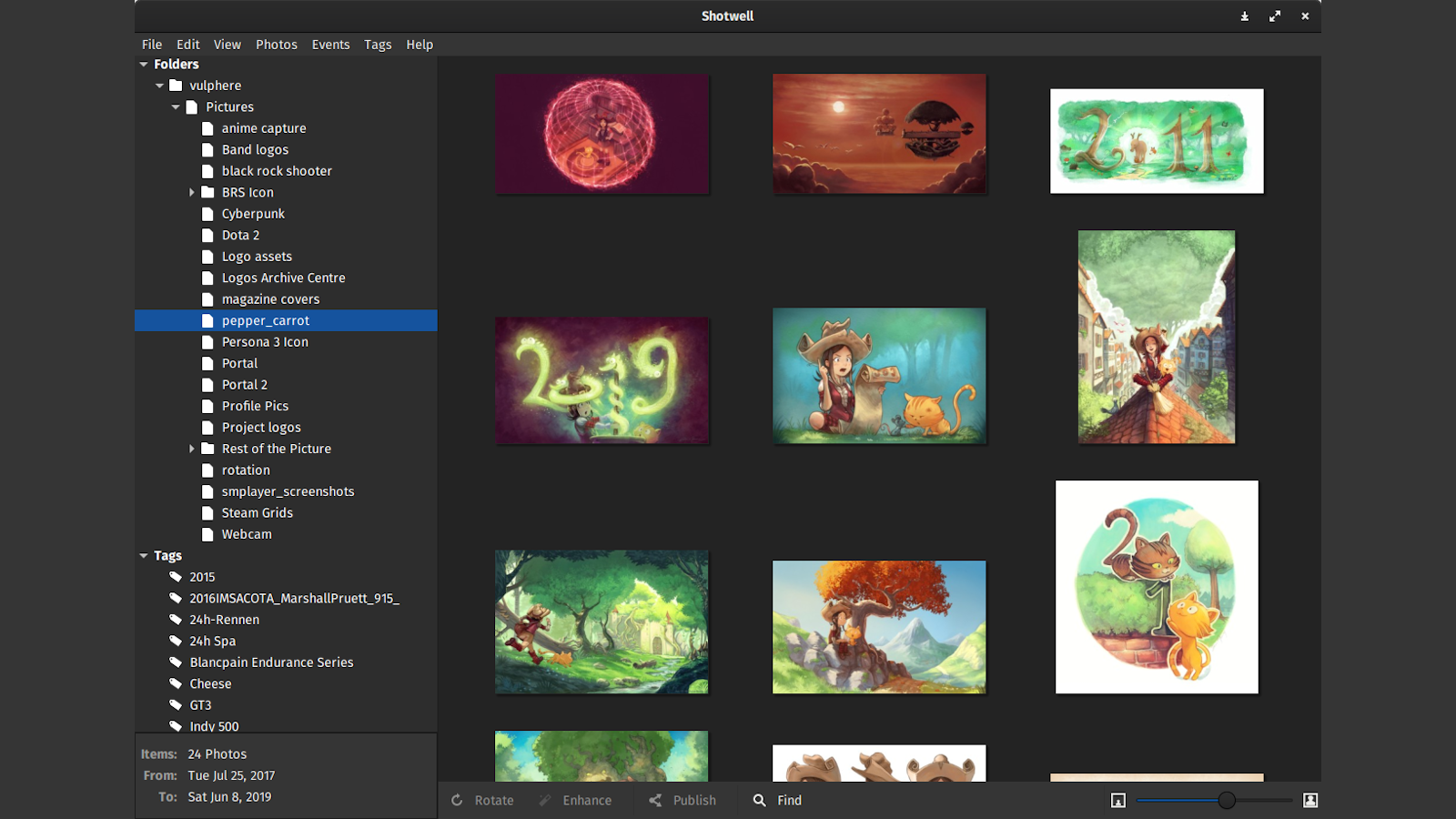Viewport: 1456px width, 819px height.
Task: Collapse the vulphere folder tree
Action: point(159,86)
